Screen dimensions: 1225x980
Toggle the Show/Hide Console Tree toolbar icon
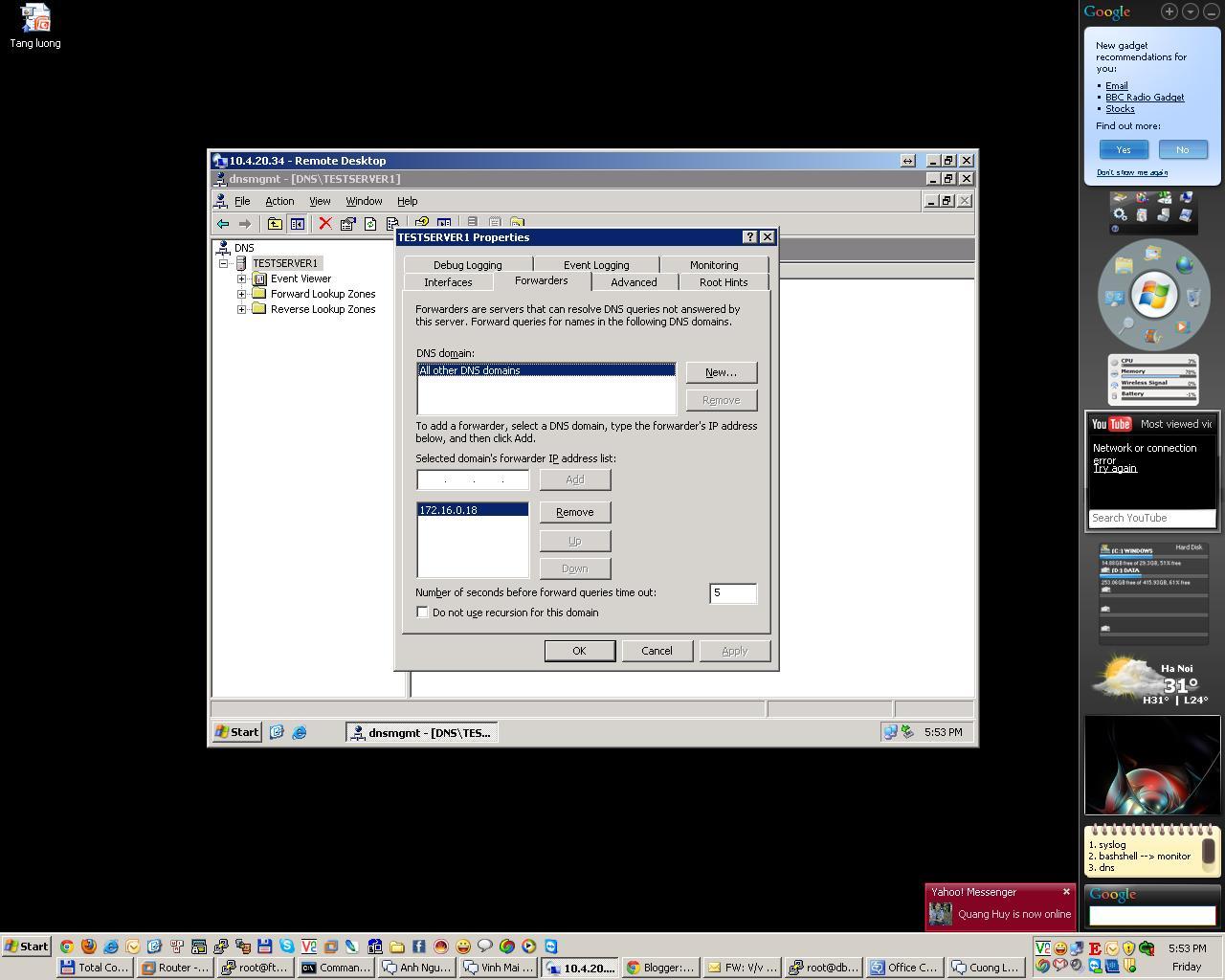tap(298, 223)
